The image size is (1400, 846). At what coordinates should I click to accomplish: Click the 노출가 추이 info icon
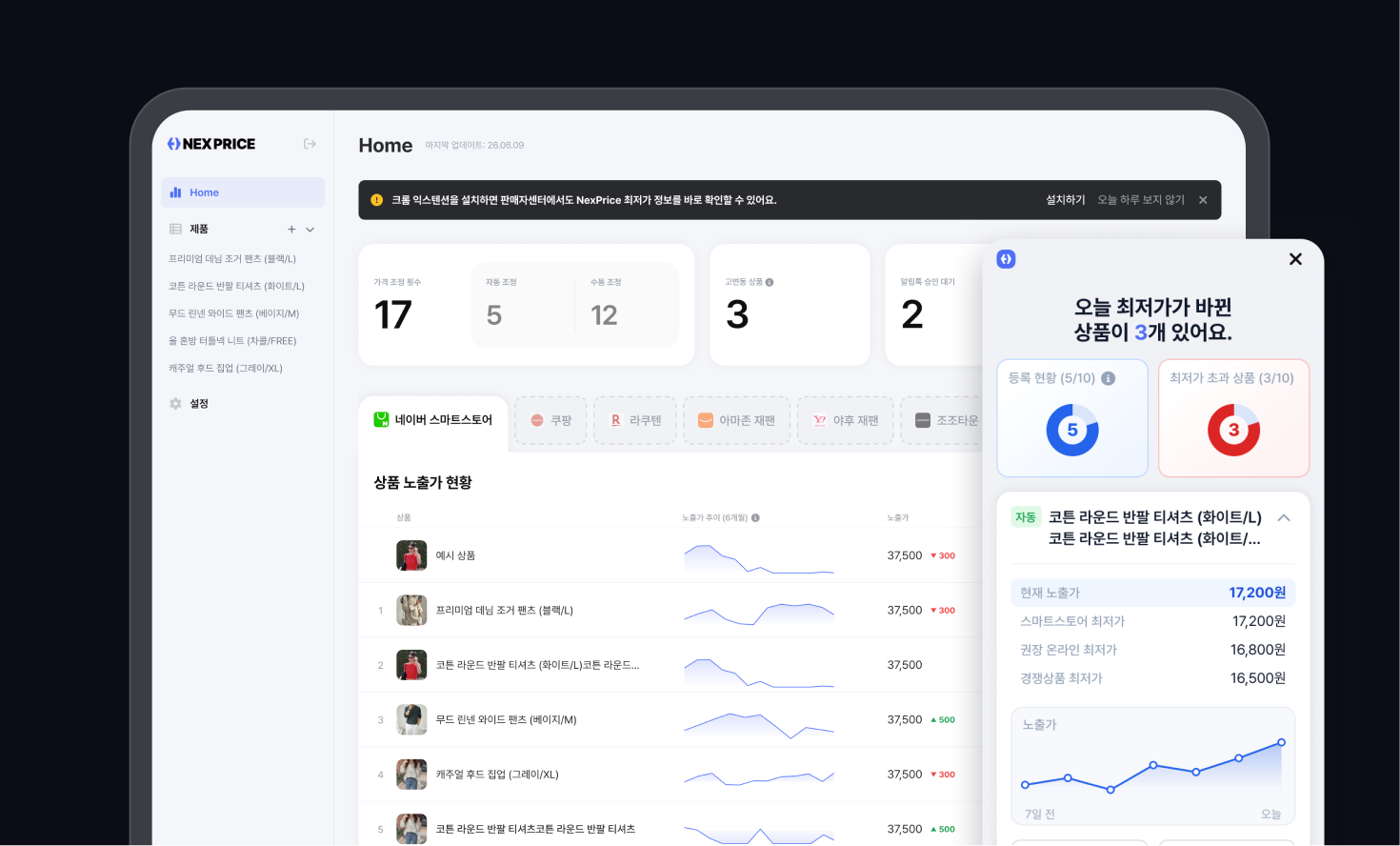pyautogui.click(x=755, y=518)
